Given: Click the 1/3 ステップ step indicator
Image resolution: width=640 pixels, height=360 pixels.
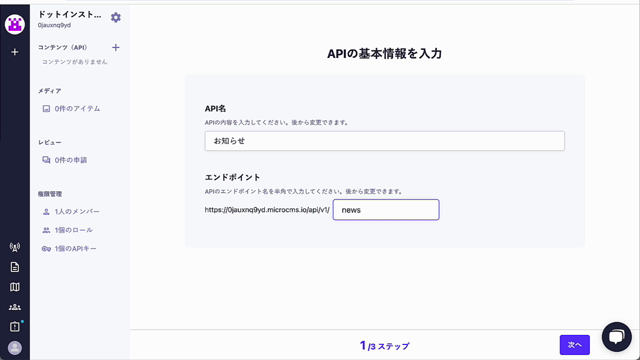Looking at the screenshot, I should pyautogui.click(x=384, y=346).
